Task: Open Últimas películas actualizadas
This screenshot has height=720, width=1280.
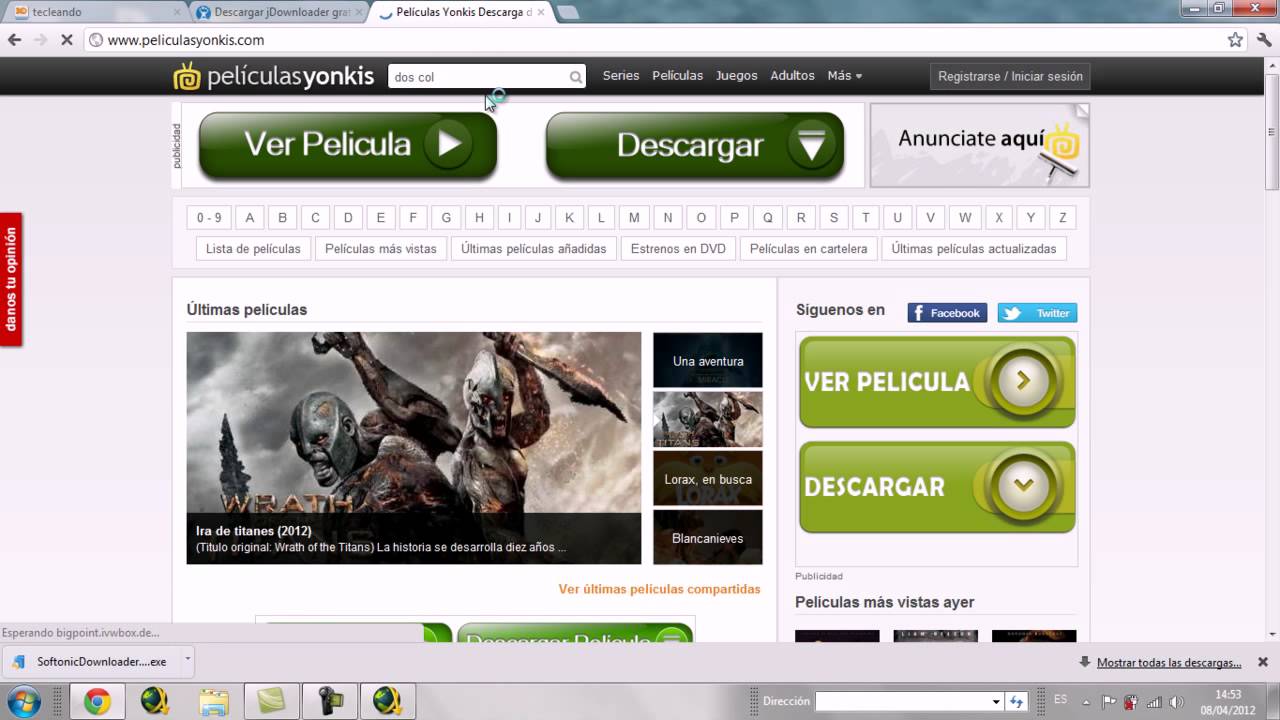Action: (x=974, y=249)
